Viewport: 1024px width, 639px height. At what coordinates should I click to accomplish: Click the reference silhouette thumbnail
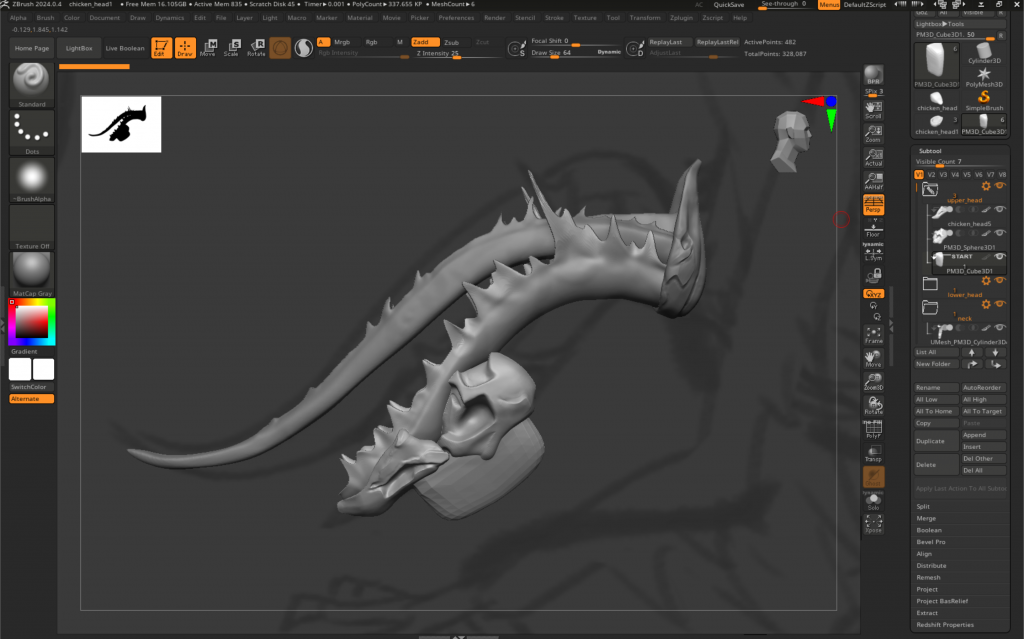pyautogui.click(x=121, y=124)
